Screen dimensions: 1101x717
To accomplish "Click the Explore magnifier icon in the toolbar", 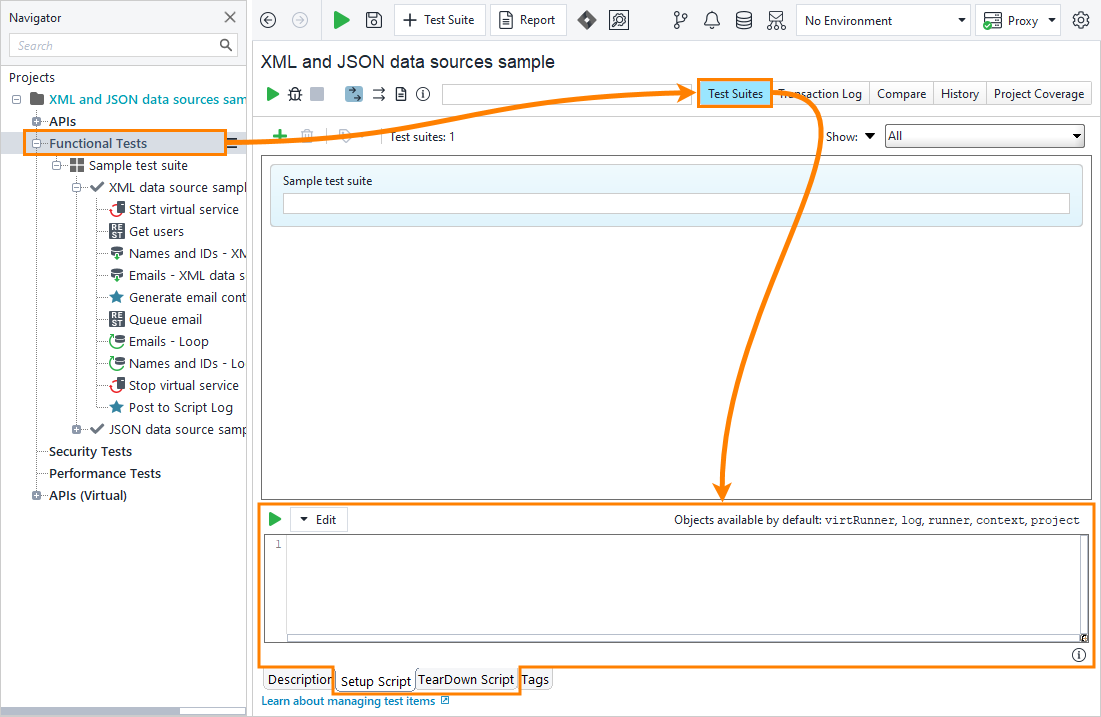I will [619, 19].
